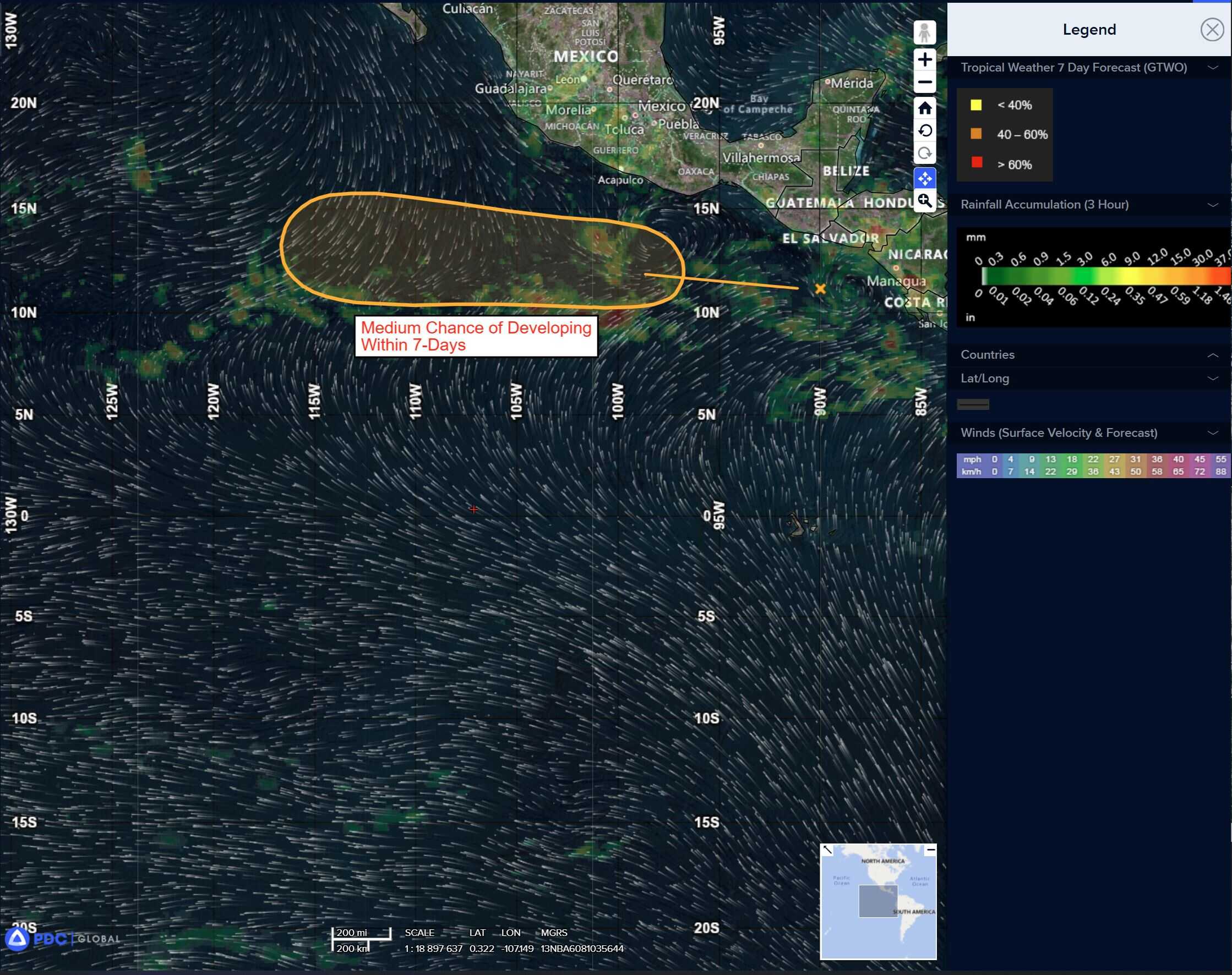Zoom in with the plus button
This screenshot has width=1232, height=975.
924,59
